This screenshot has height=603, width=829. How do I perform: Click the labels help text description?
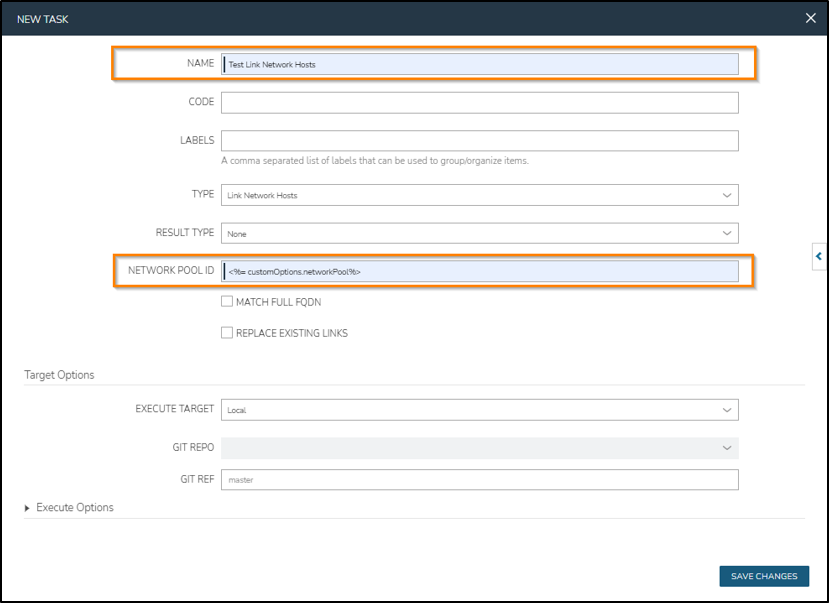click(x=375, y=161)
